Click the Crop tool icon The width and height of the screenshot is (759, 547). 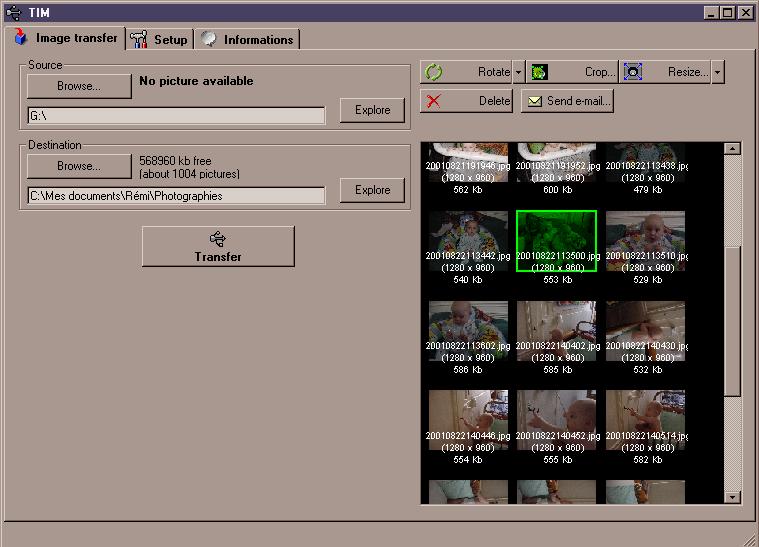click(x=539, y=72)
